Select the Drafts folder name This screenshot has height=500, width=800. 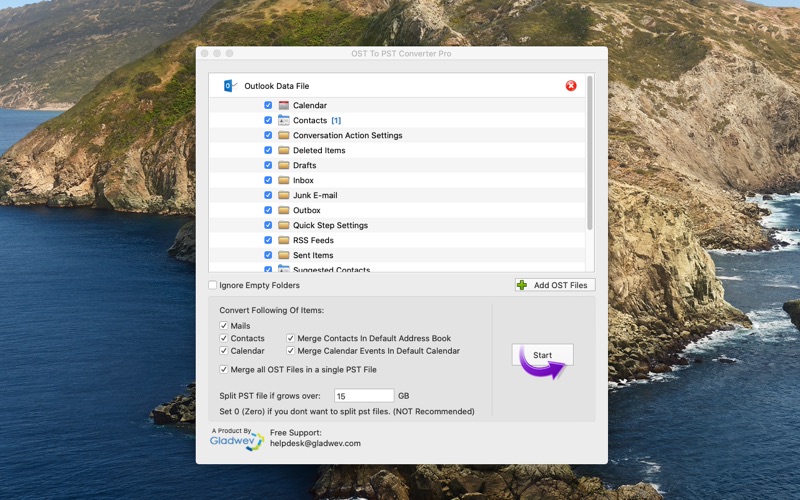[x=305, y=165]
